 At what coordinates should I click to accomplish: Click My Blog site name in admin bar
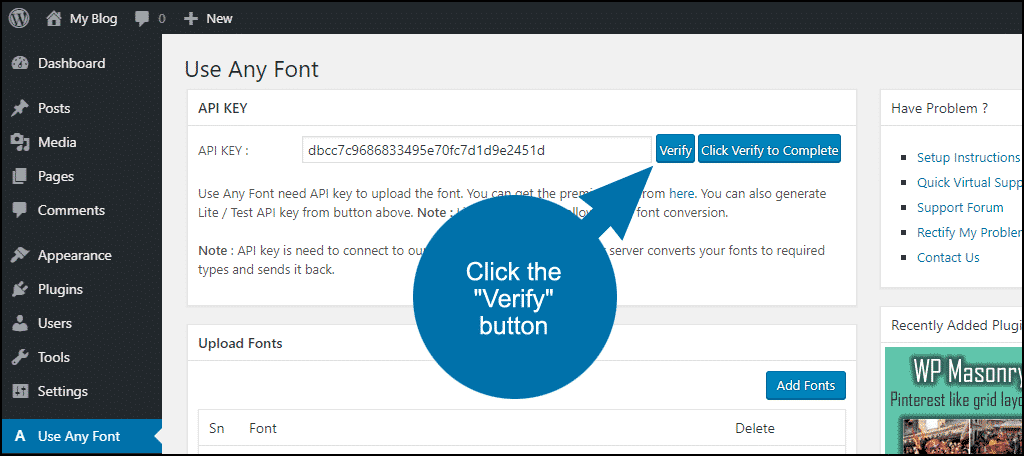[x=93, y=19]
